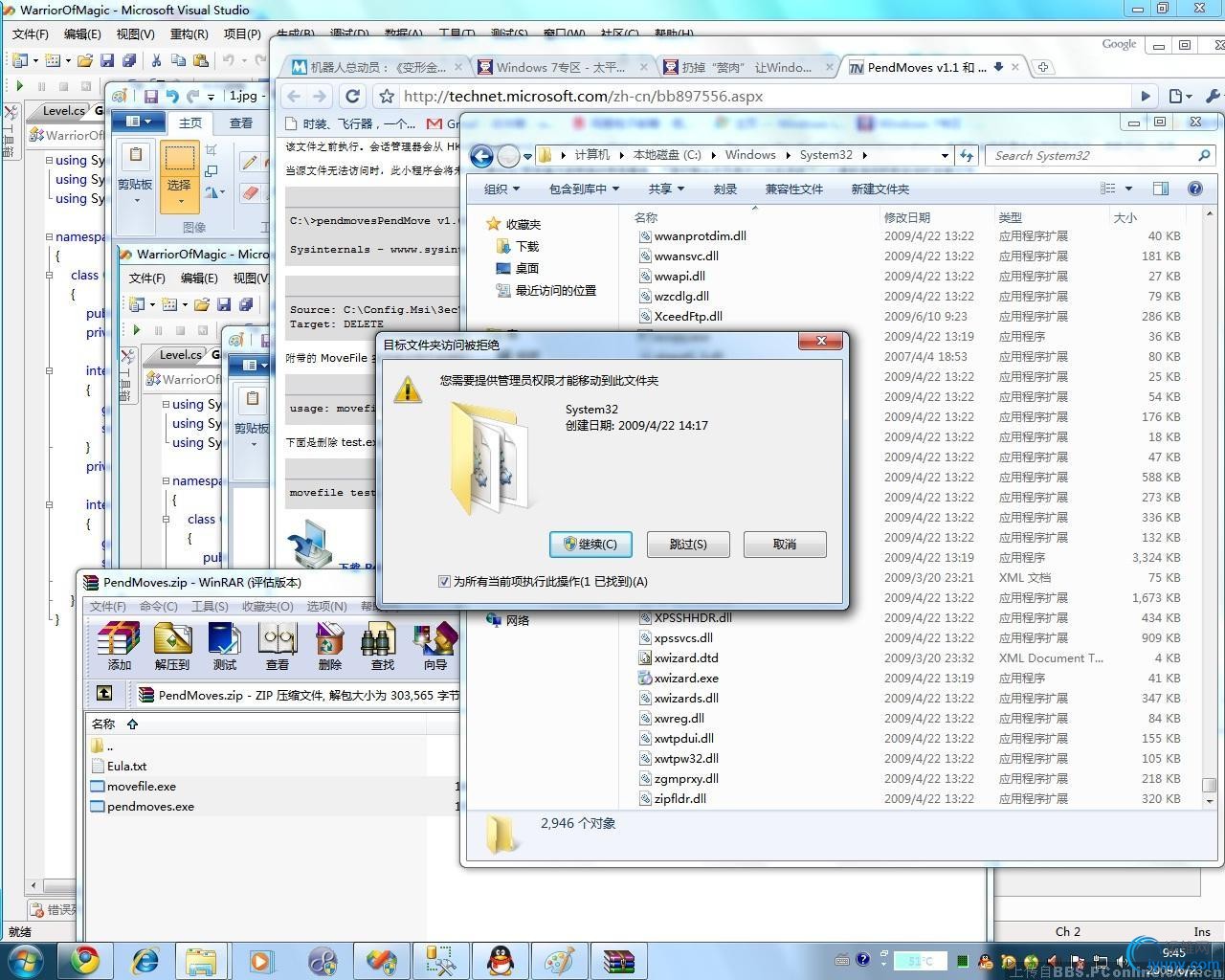Open the 编辑(E) menu in Visual Studio
The width and height of the screenshot is (1225, 980).
[x=82, y=33]
